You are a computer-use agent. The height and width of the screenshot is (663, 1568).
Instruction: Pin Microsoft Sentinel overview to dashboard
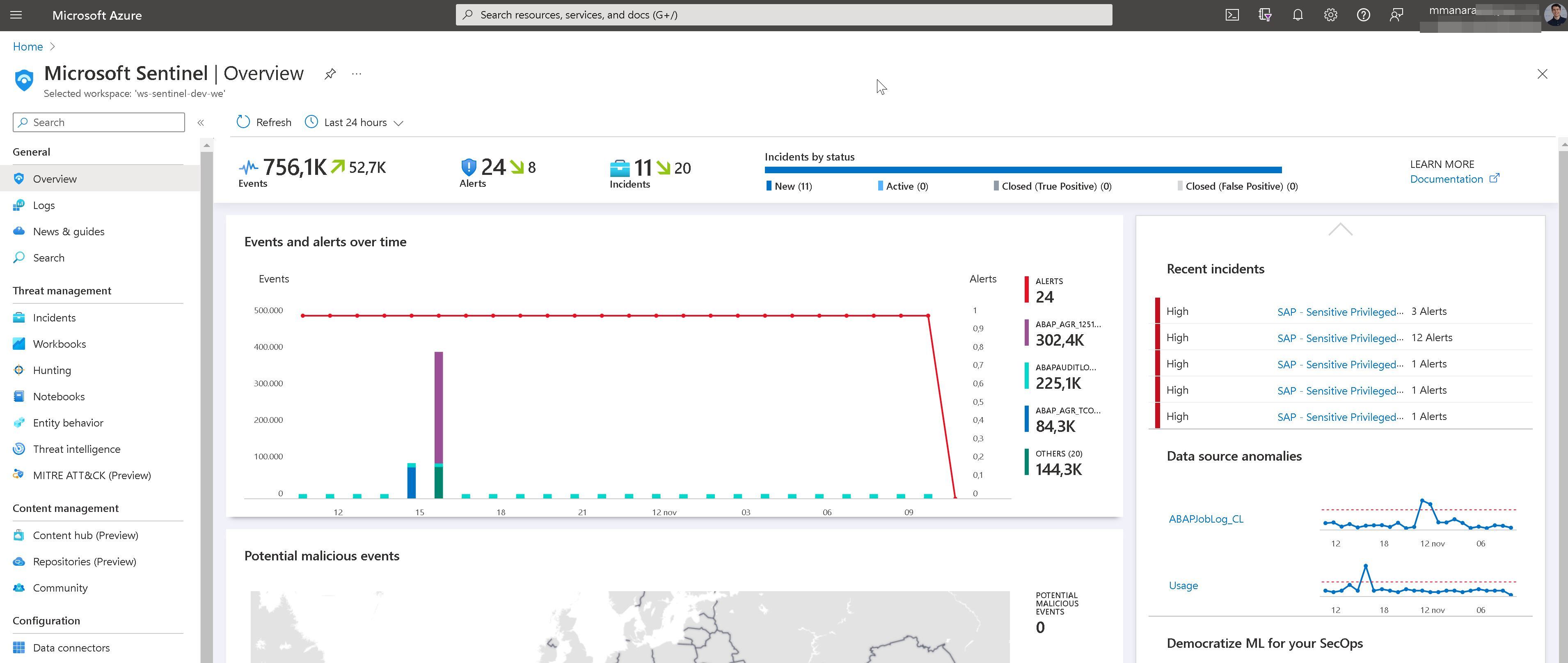coord(330,73)
